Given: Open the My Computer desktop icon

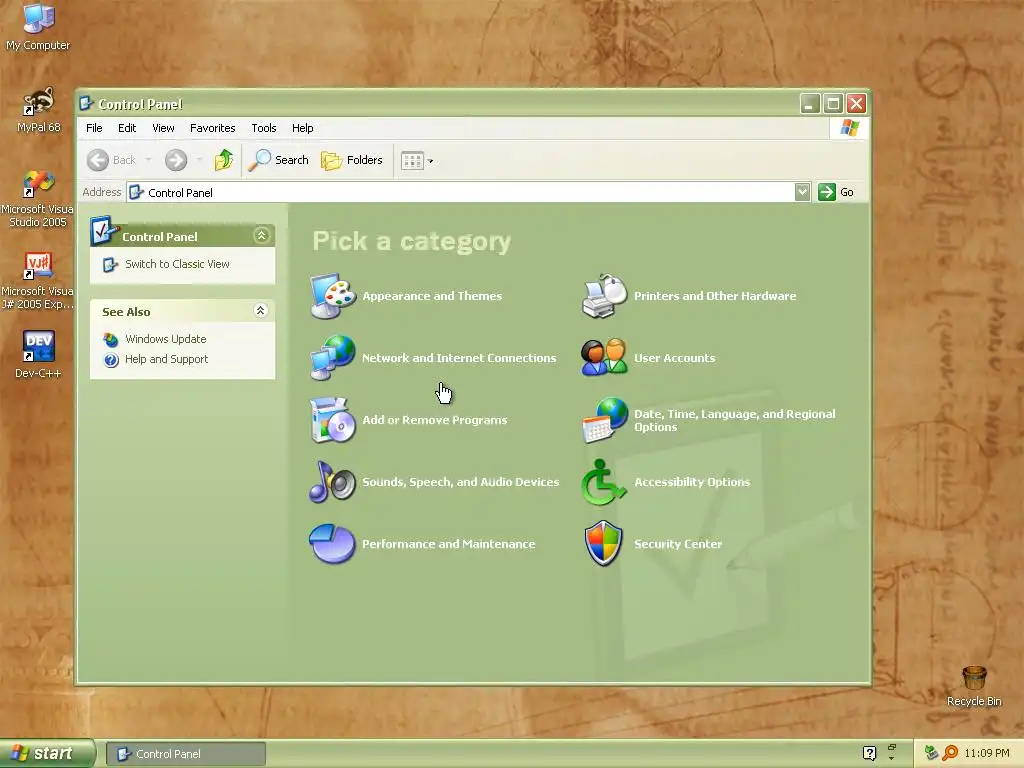Looking at the screenshot, I should click(38, 27).
